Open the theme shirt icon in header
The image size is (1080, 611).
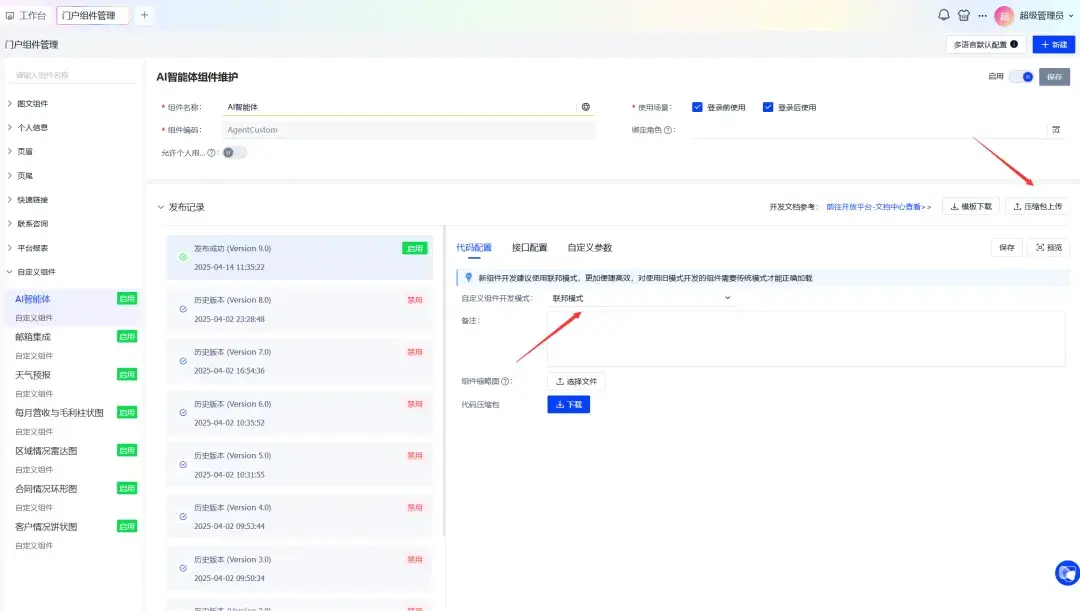(964, 14)
